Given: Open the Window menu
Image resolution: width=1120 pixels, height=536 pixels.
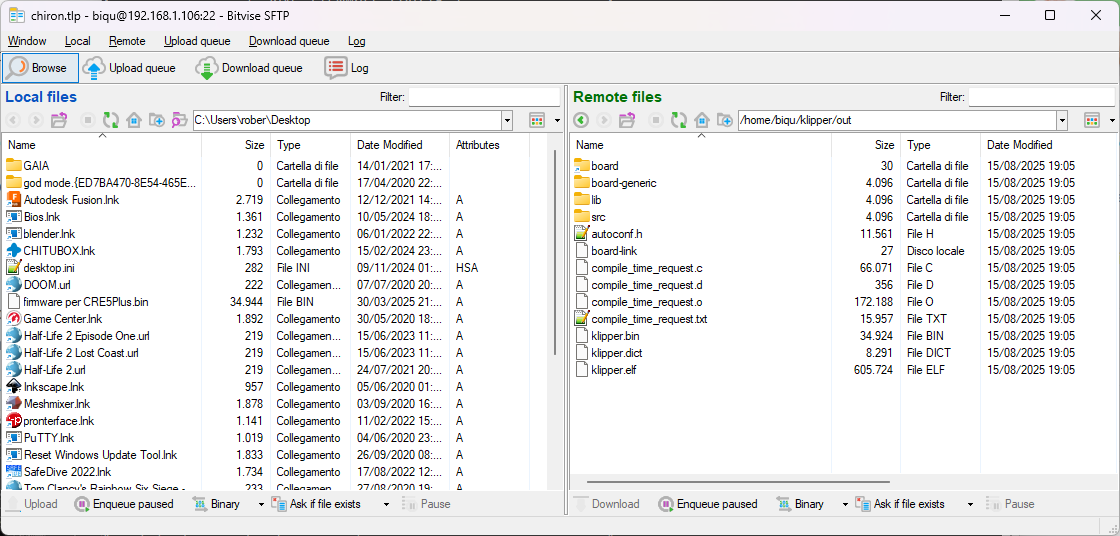Looking at the screenshot, I should 27,41.
